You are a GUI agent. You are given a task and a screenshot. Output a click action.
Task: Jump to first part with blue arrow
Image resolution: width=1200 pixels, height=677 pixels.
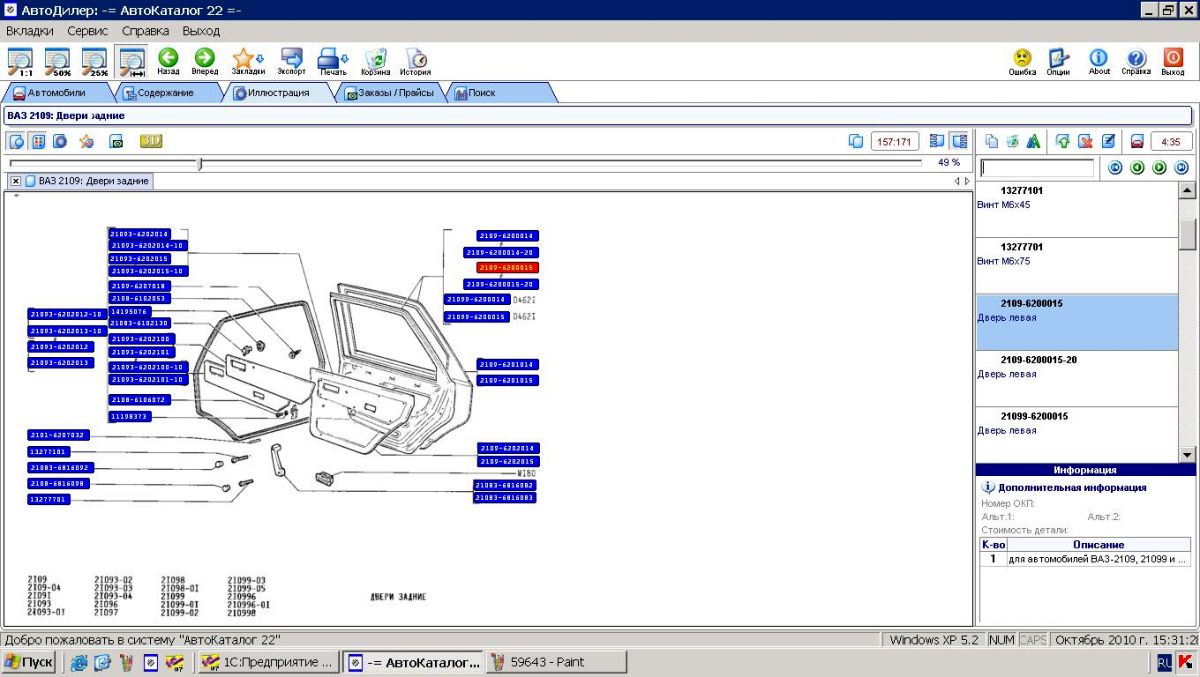click(x=1115, y=168)
